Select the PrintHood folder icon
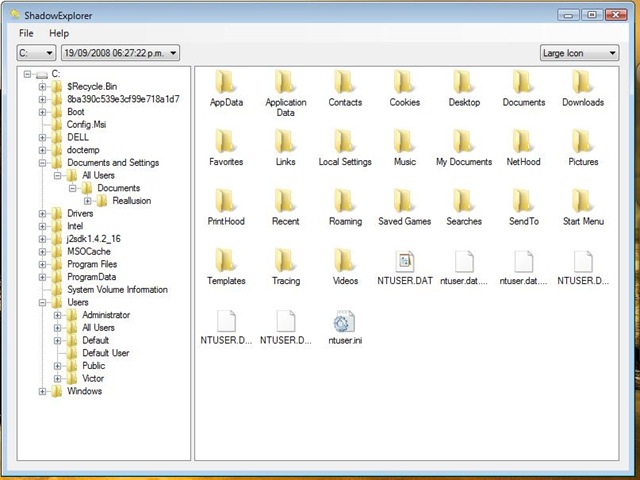 pos(226,201)
